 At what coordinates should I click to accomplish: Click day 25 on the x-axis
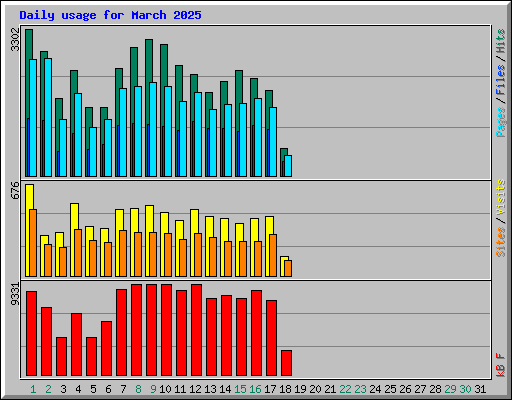(390, 389)
